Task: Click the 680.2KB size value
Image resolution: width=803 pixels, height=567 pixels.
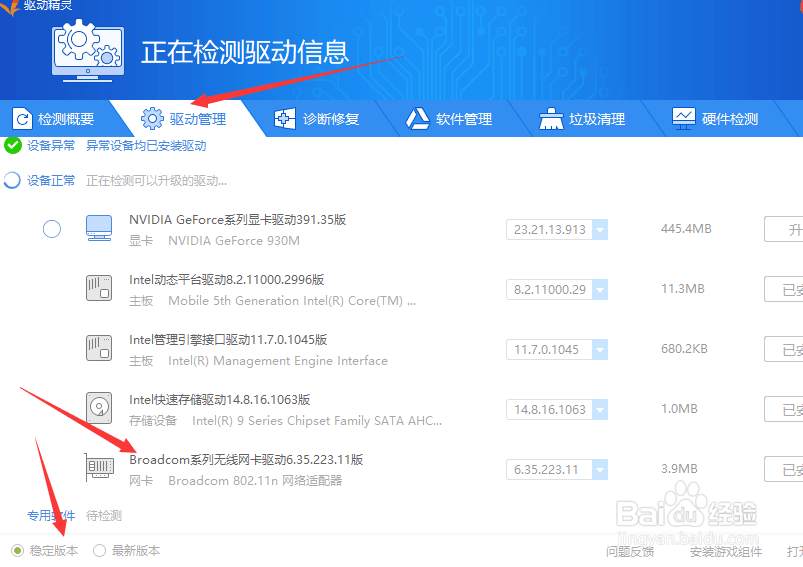Action: 684,349
